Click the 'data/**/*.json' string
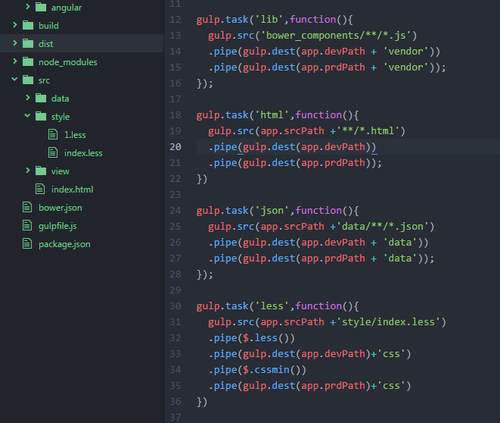The width and height of the screenshot is (500, 423). point(382,226)
